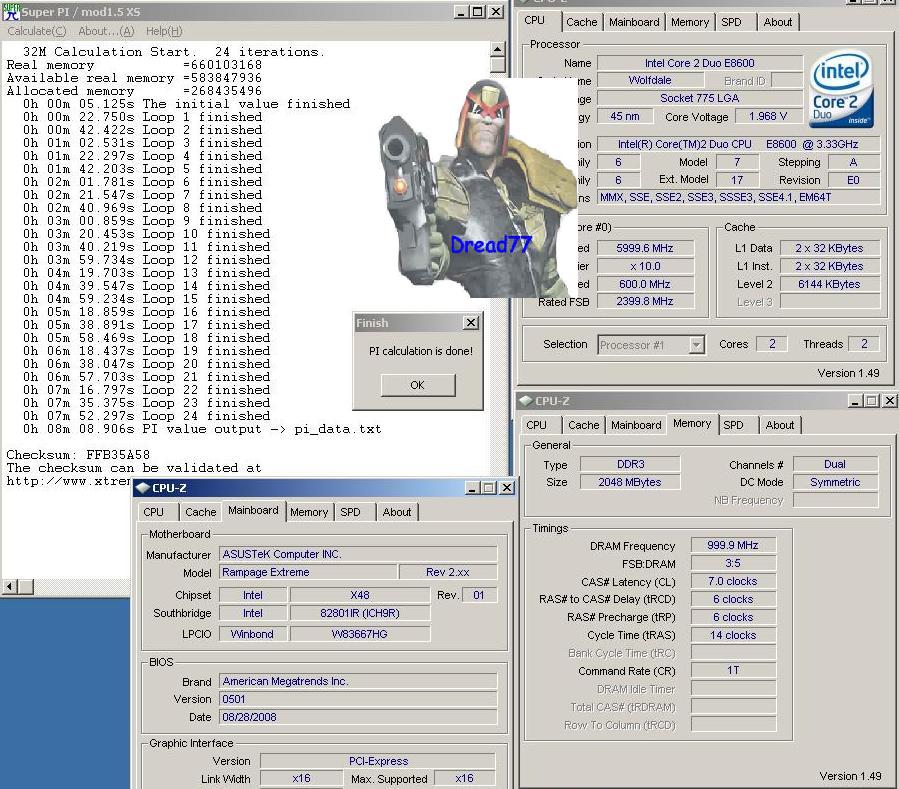Click the Dread77 Judge Dredd image
Screen dimensions: 899x789
point(476,189)
